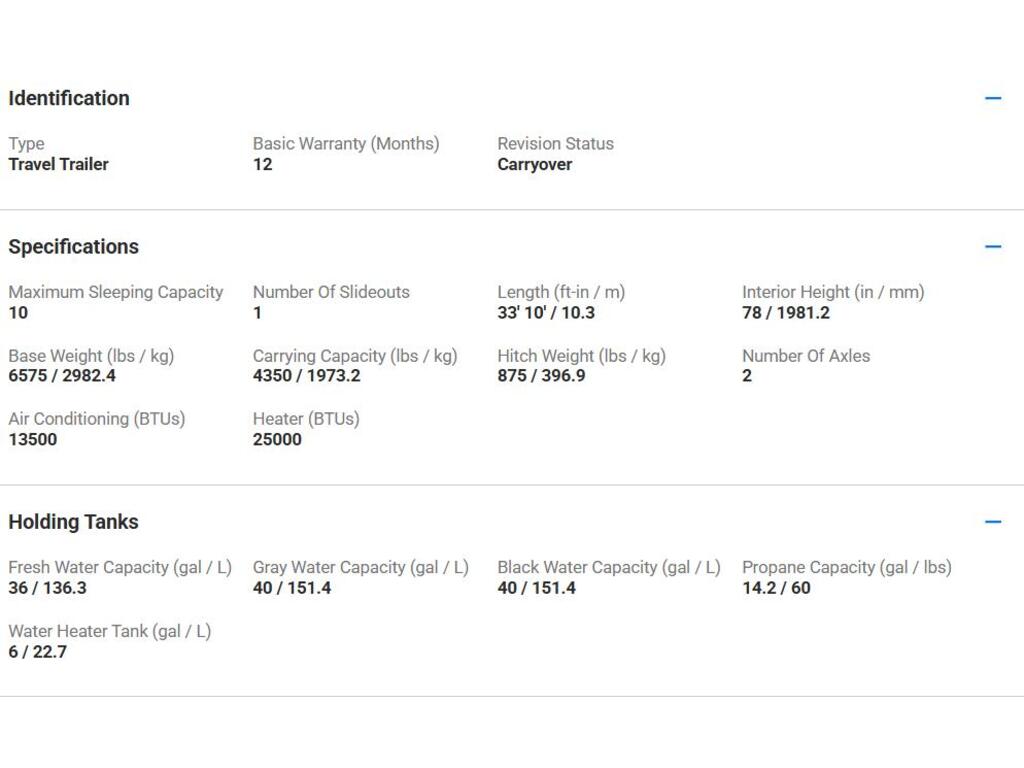Select the 25000 heater BTU value
This screenshot has height=768, width=1024.
pos(277,439)
